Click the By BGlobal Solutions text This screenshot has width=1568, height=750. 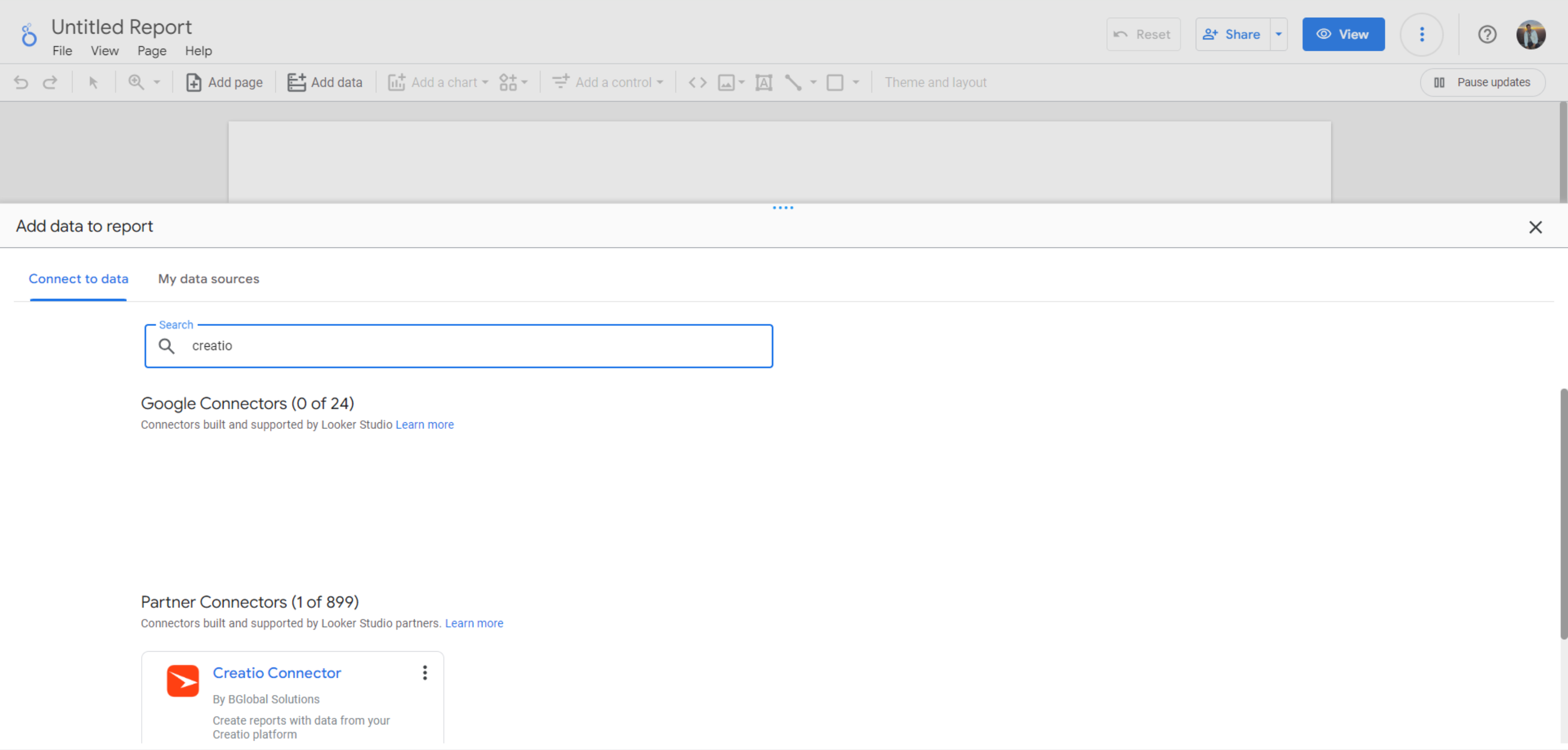tap(266, 700)
